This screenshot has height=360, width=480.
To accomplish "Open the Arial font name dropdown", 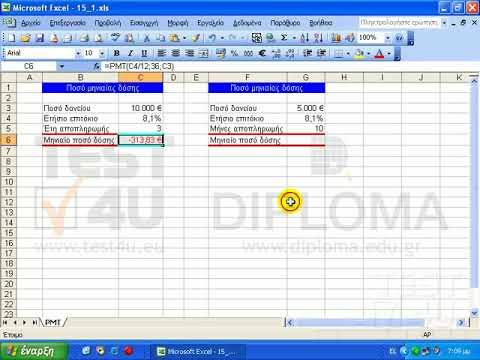I will 78,53.
